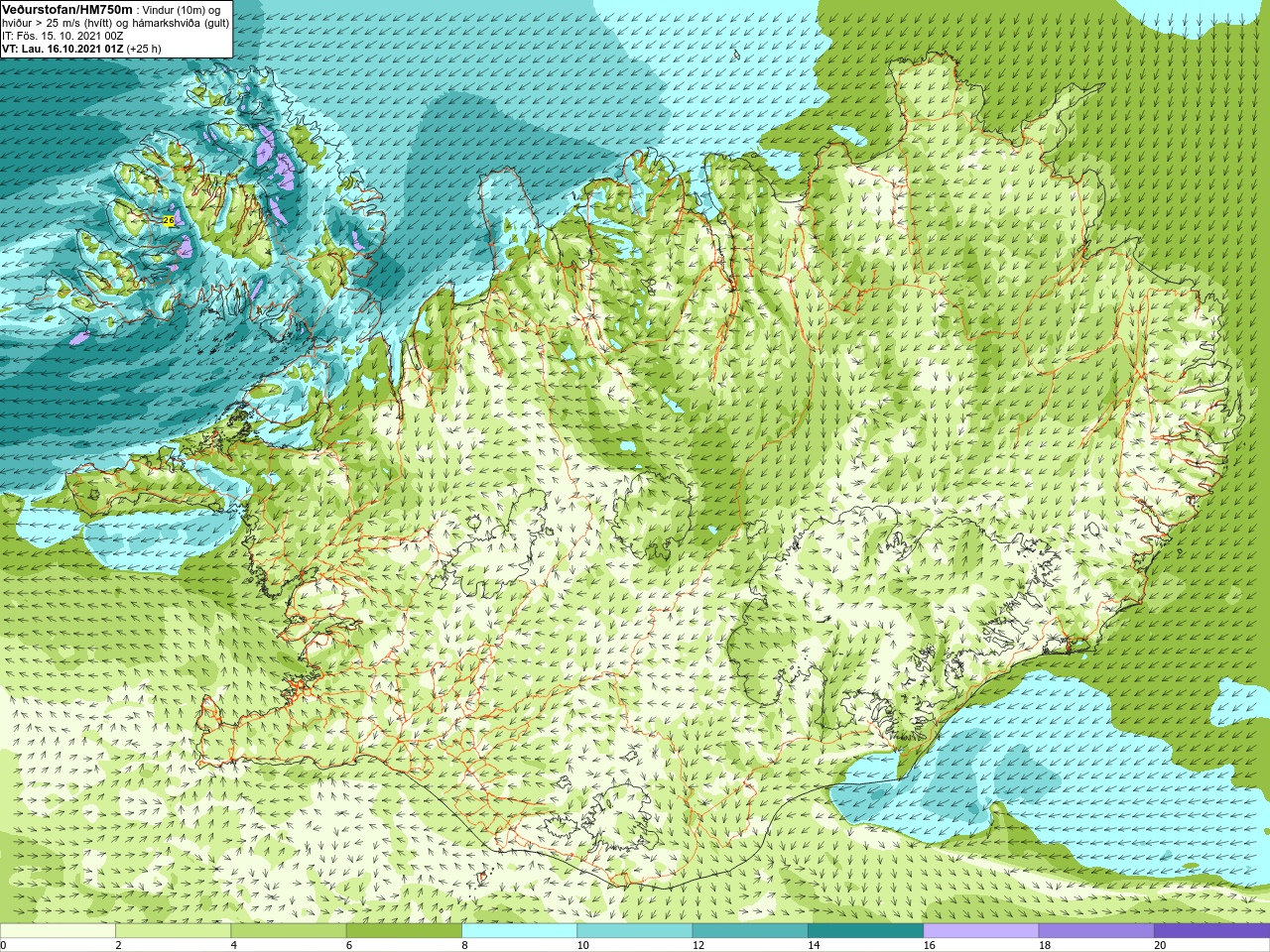Click the 'VT: Lau. 16.10.2021 01Z' line

(63, 49)
